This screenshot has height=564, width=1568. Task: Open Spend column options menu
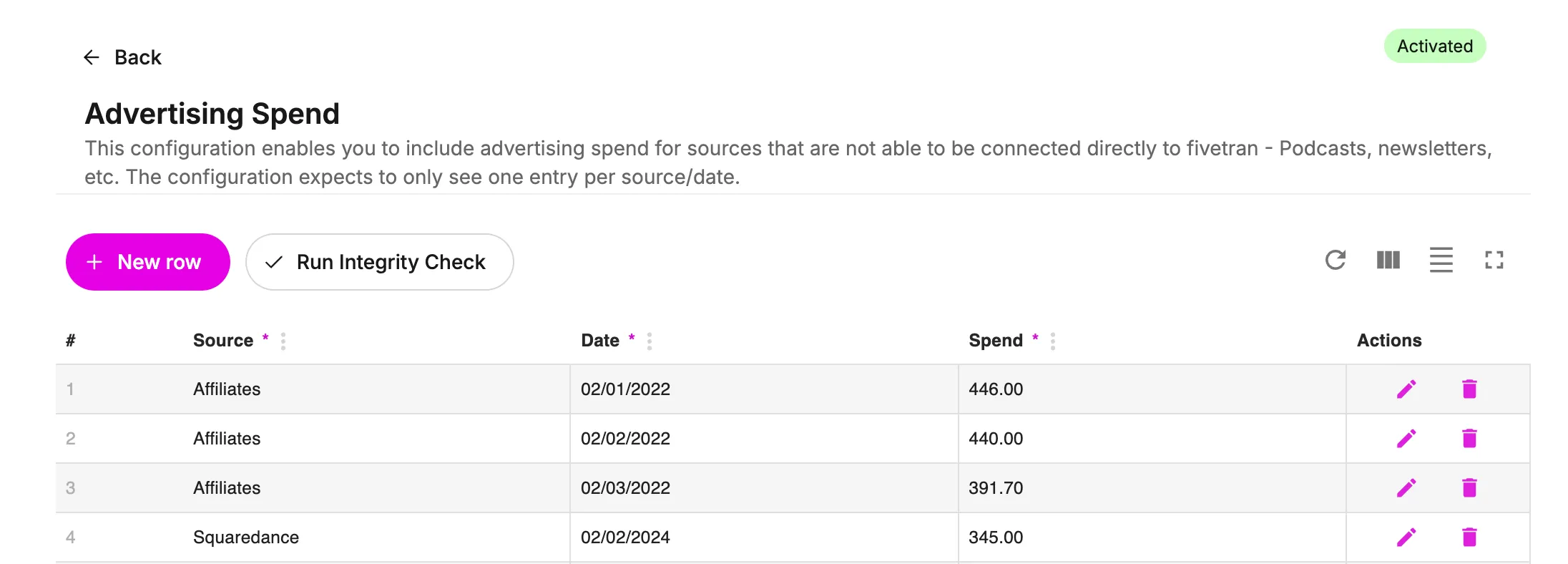(1053, 341)
